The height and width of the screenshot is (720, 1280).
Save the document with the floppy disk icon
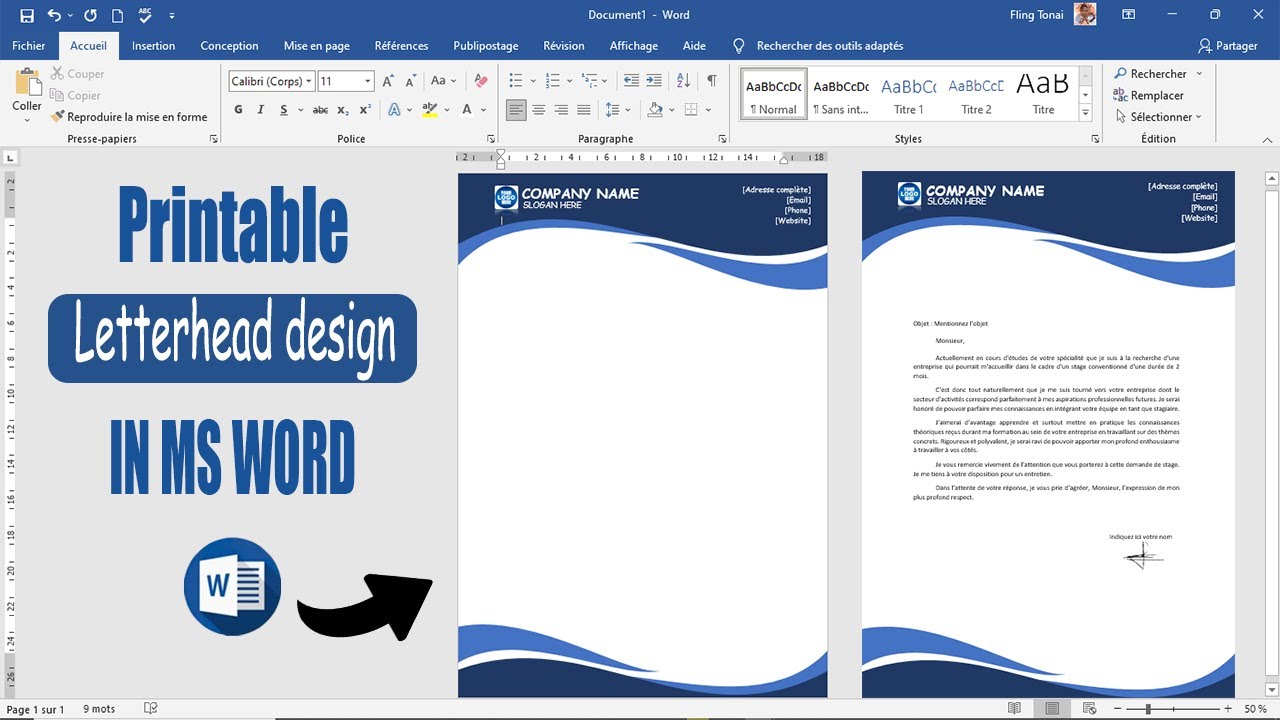point(27,15)
